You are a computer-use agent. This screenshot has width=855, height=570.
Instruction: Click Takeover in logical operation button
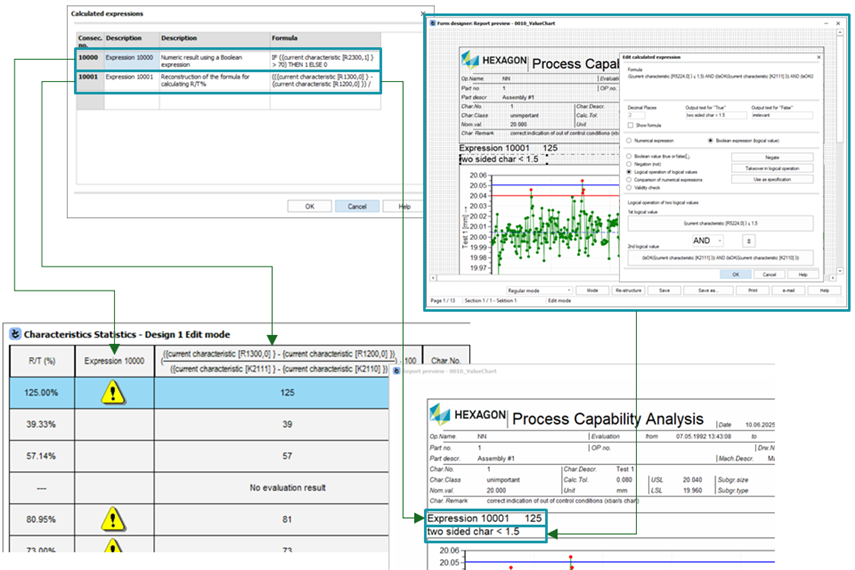(x=772, y=169)
